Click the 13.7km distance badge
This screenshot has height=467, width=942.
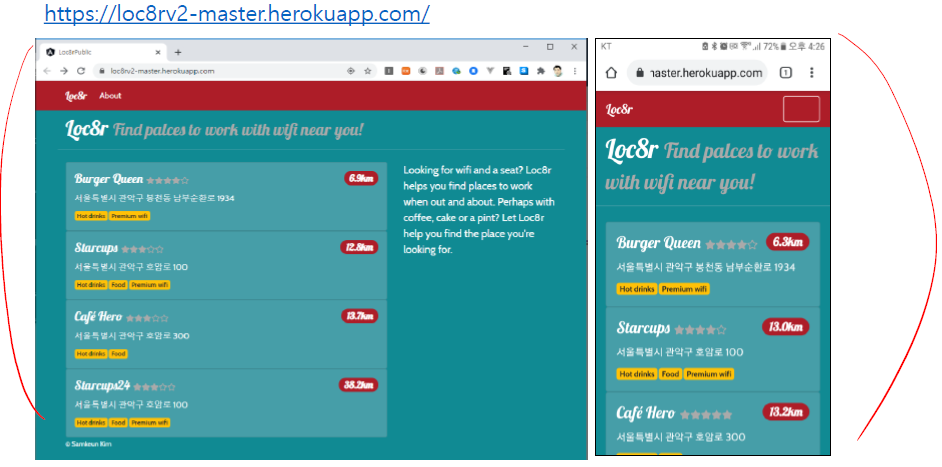coord(359,316)
